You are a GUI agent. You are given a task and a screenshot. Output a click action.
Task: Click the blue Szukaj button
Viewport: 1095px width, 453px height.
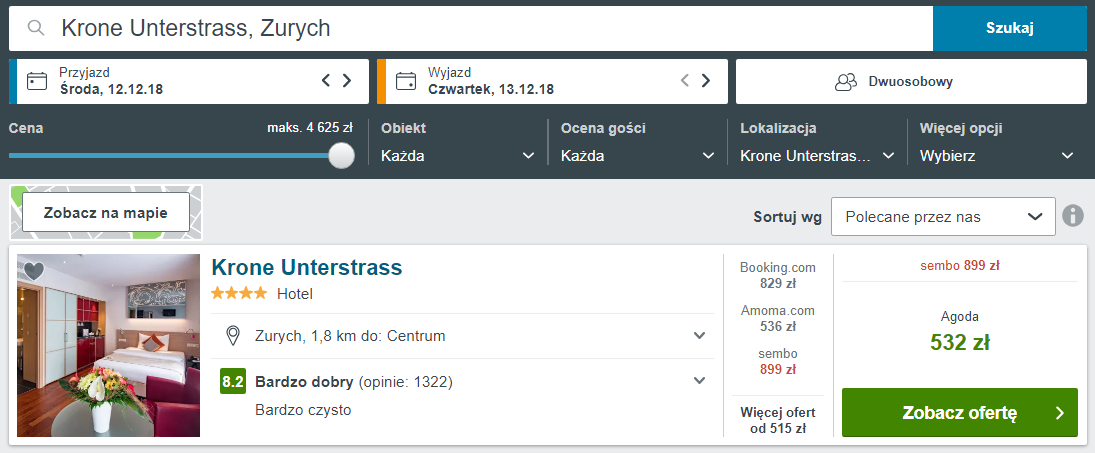1009,28
